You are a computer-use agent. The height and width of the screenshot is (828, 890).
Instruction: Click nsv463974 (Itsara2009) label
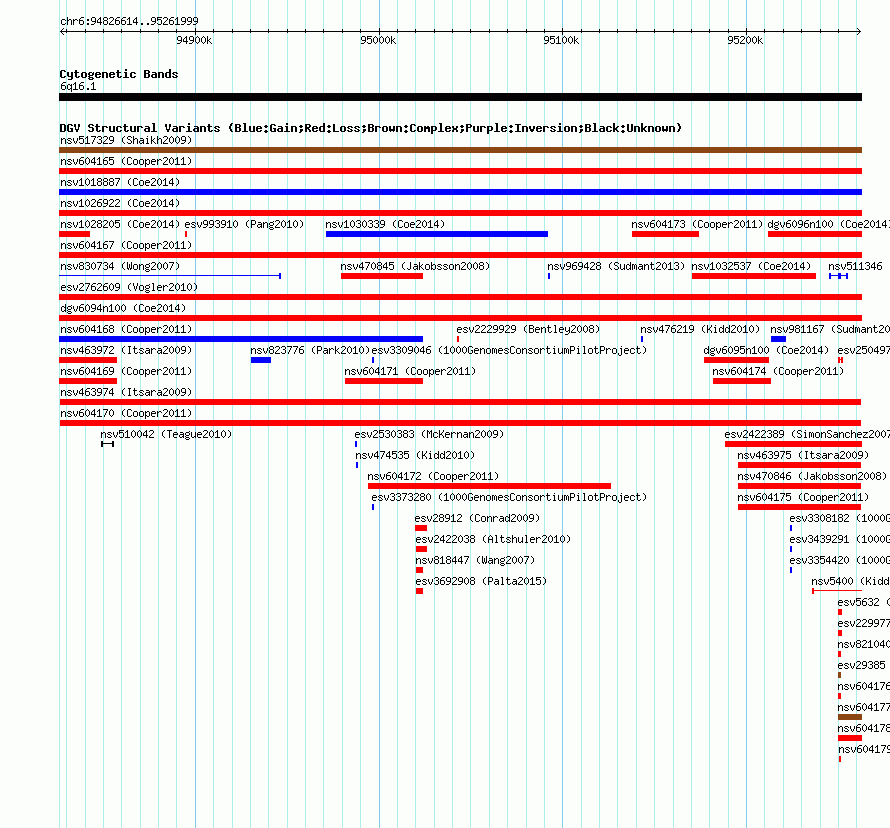(x=126, y=392)
